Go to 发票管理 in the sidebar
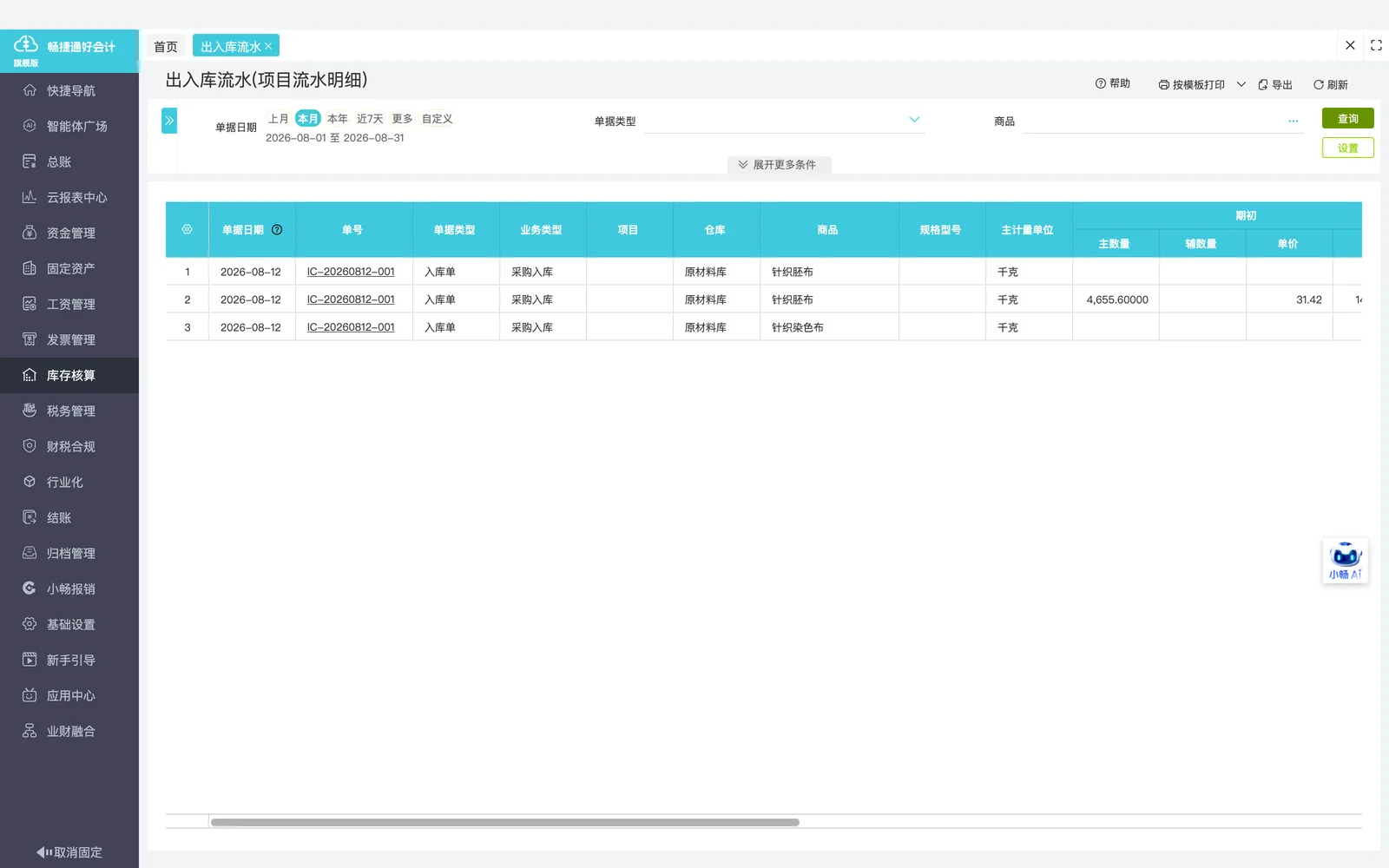Screen dimensions: 1389x868 coord(69,339)
